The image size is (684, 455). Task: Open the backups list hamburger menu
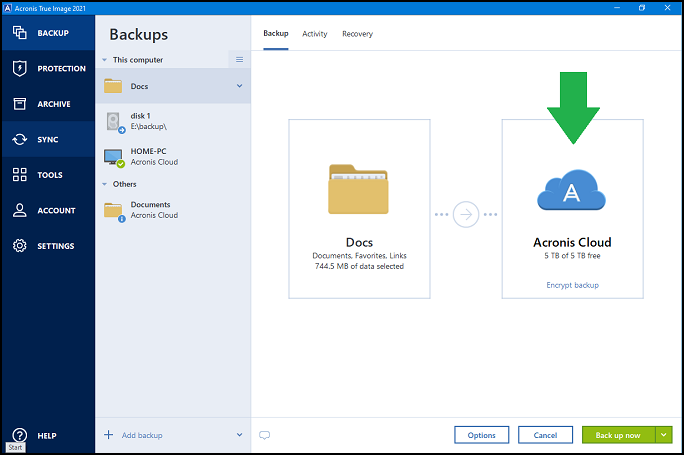point(239,60)
